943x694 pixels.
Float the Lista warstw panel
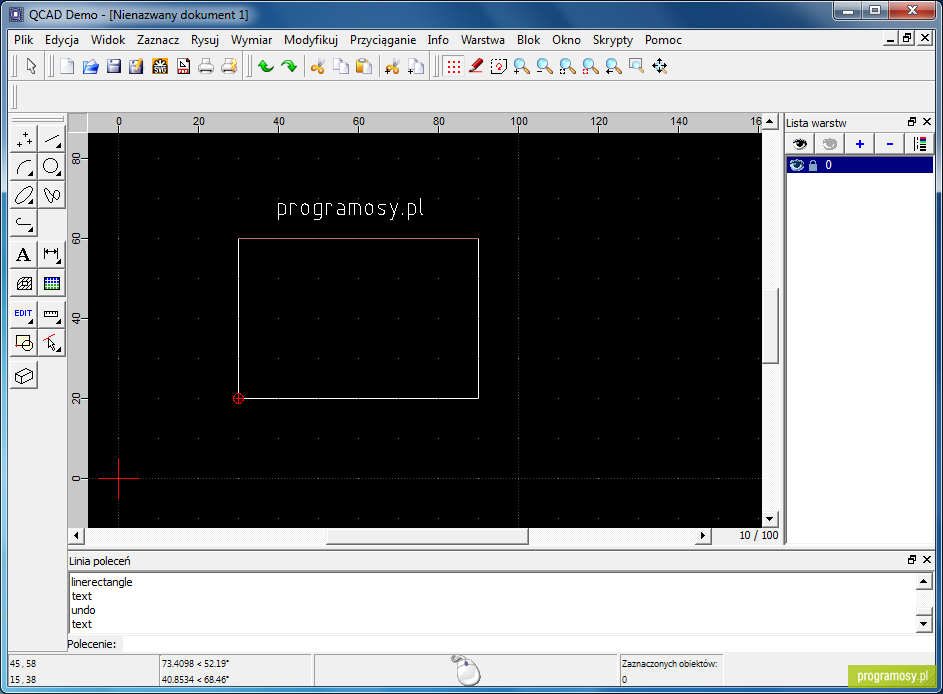pos(912,122)
